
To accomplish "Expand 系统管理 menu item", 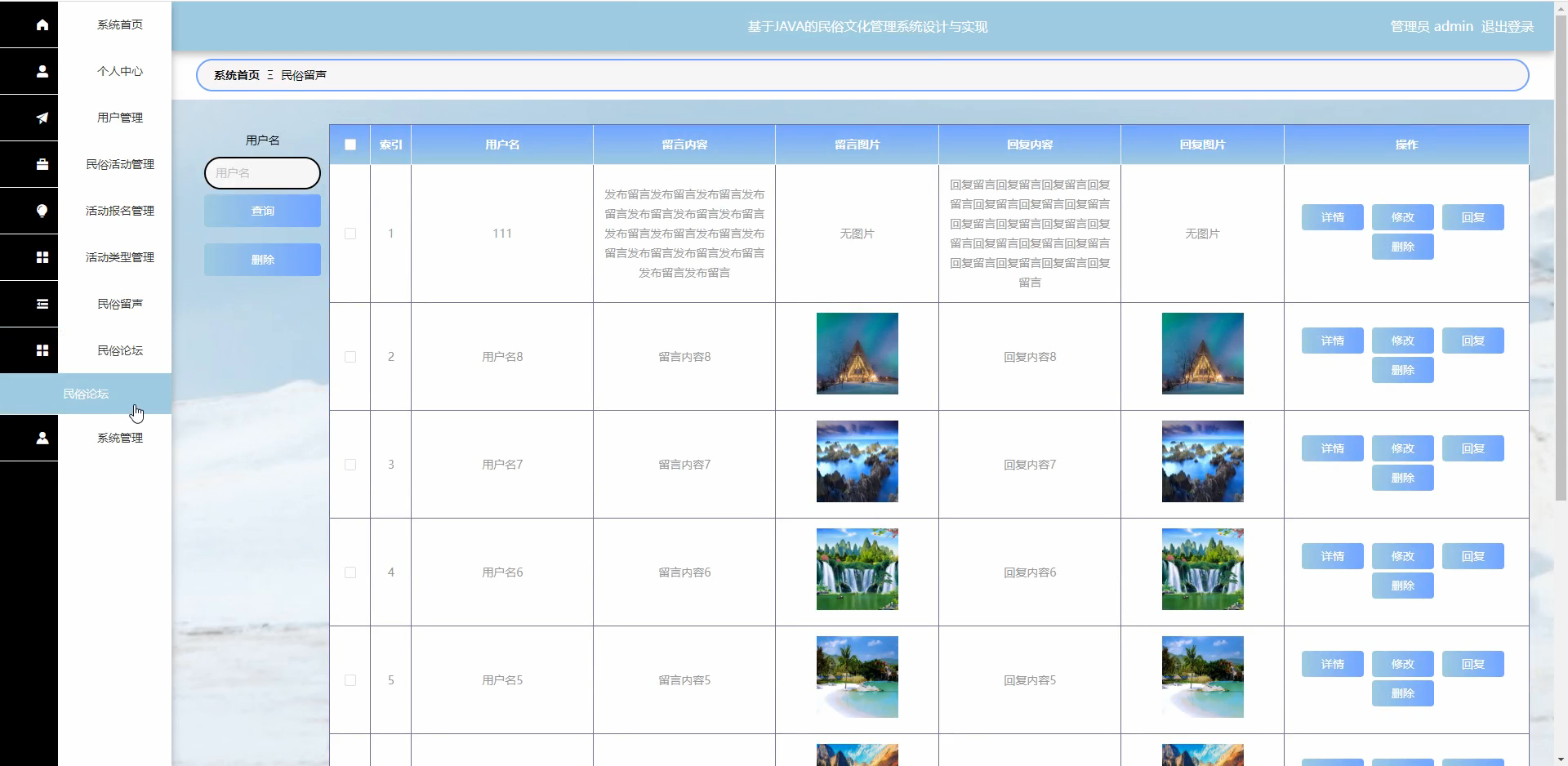I will coord(120,438).
